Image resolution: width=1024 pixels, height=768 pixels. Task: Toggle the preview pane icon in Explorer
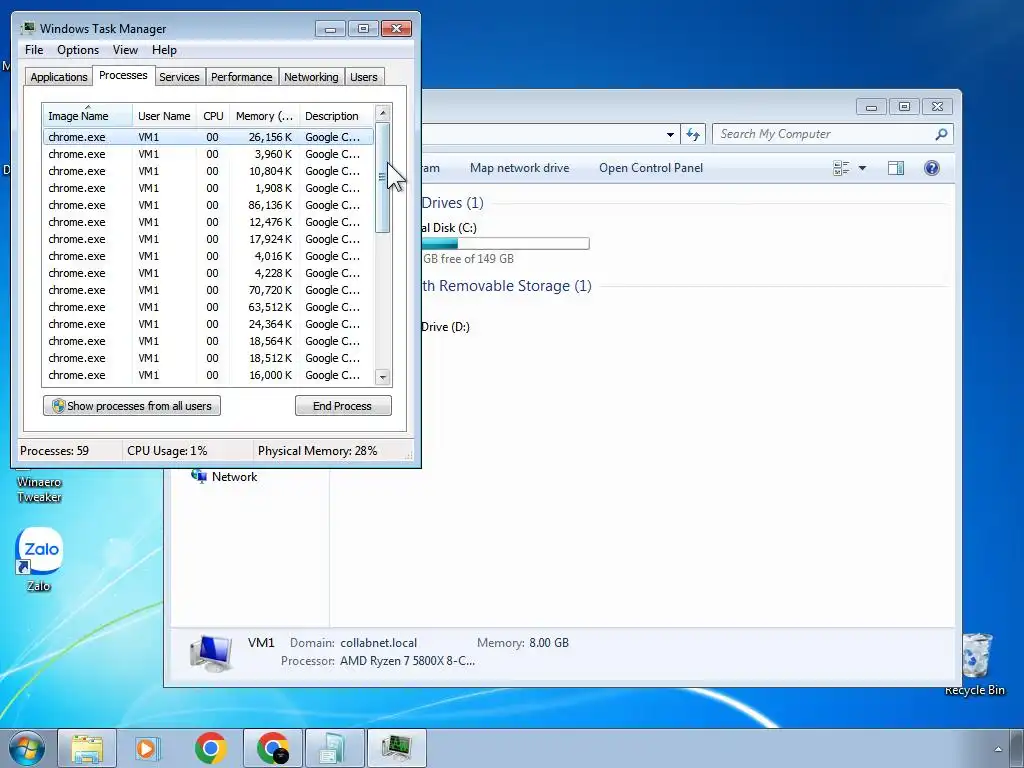[x=896, y=168]
